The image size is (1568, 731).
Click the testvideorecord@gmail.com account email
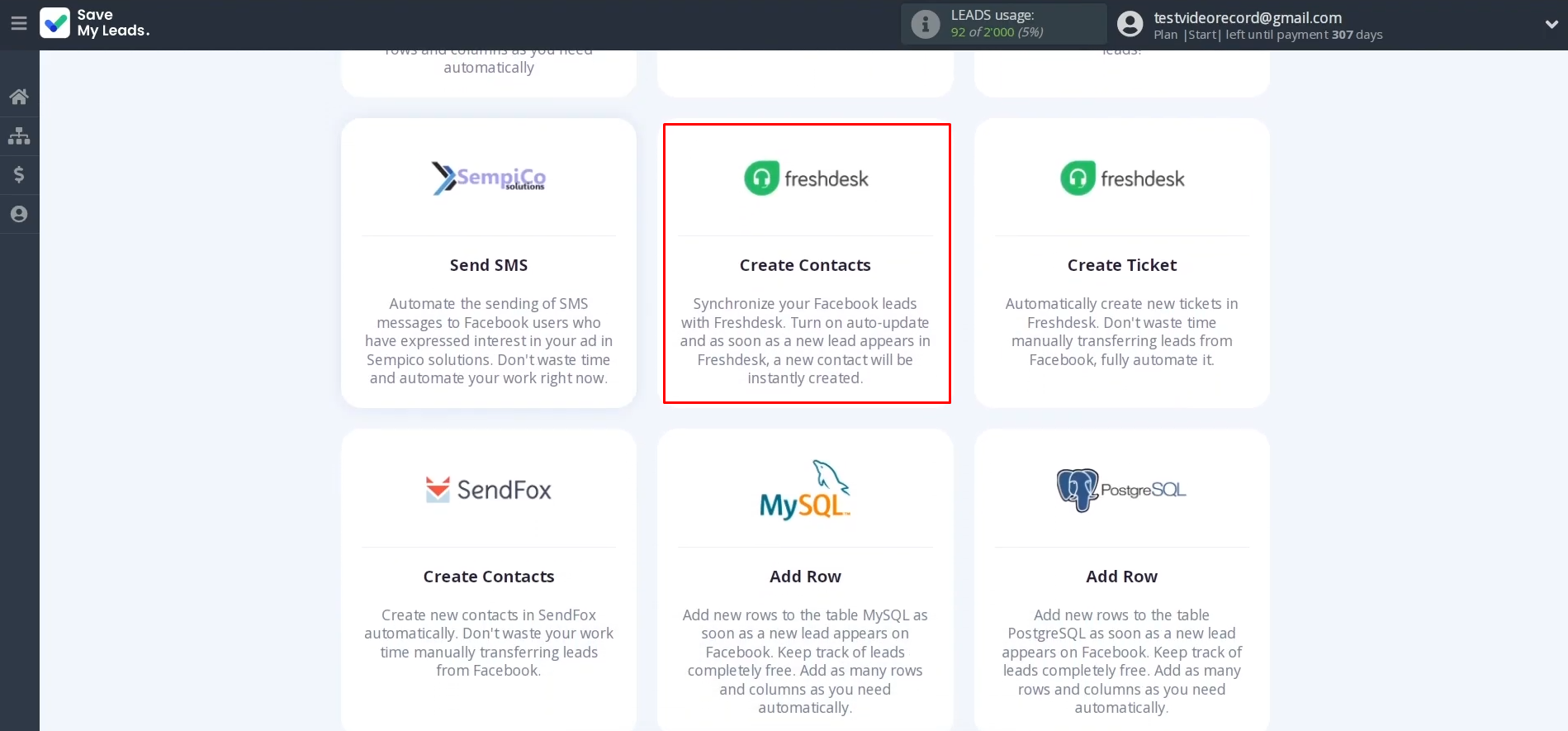click(1248, 17)
